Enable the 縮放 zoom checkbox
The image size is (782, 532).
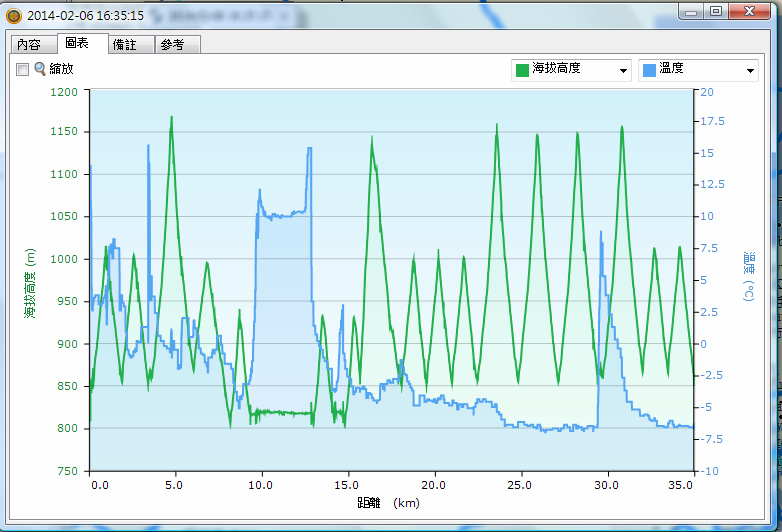coord(22,69)
